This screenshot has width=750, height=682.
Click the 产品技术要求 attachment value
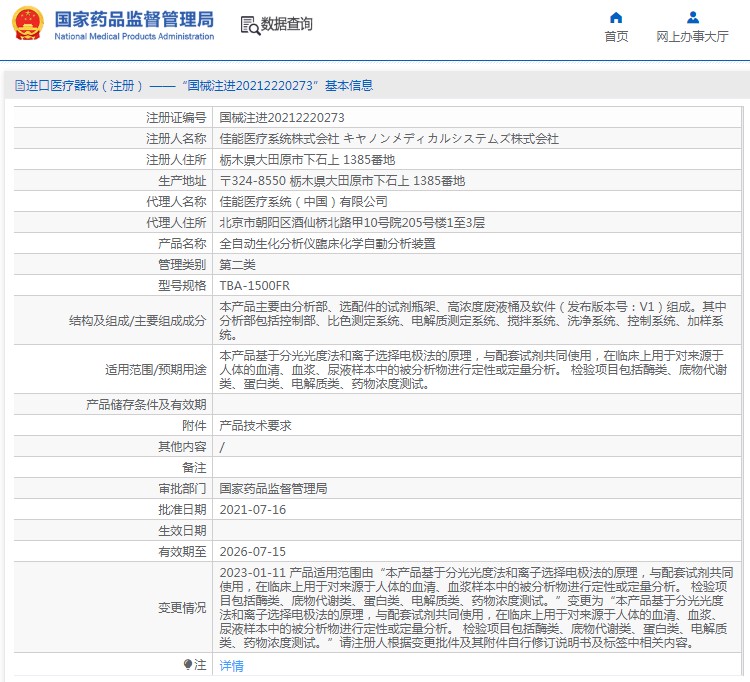(x=255, y=425)
